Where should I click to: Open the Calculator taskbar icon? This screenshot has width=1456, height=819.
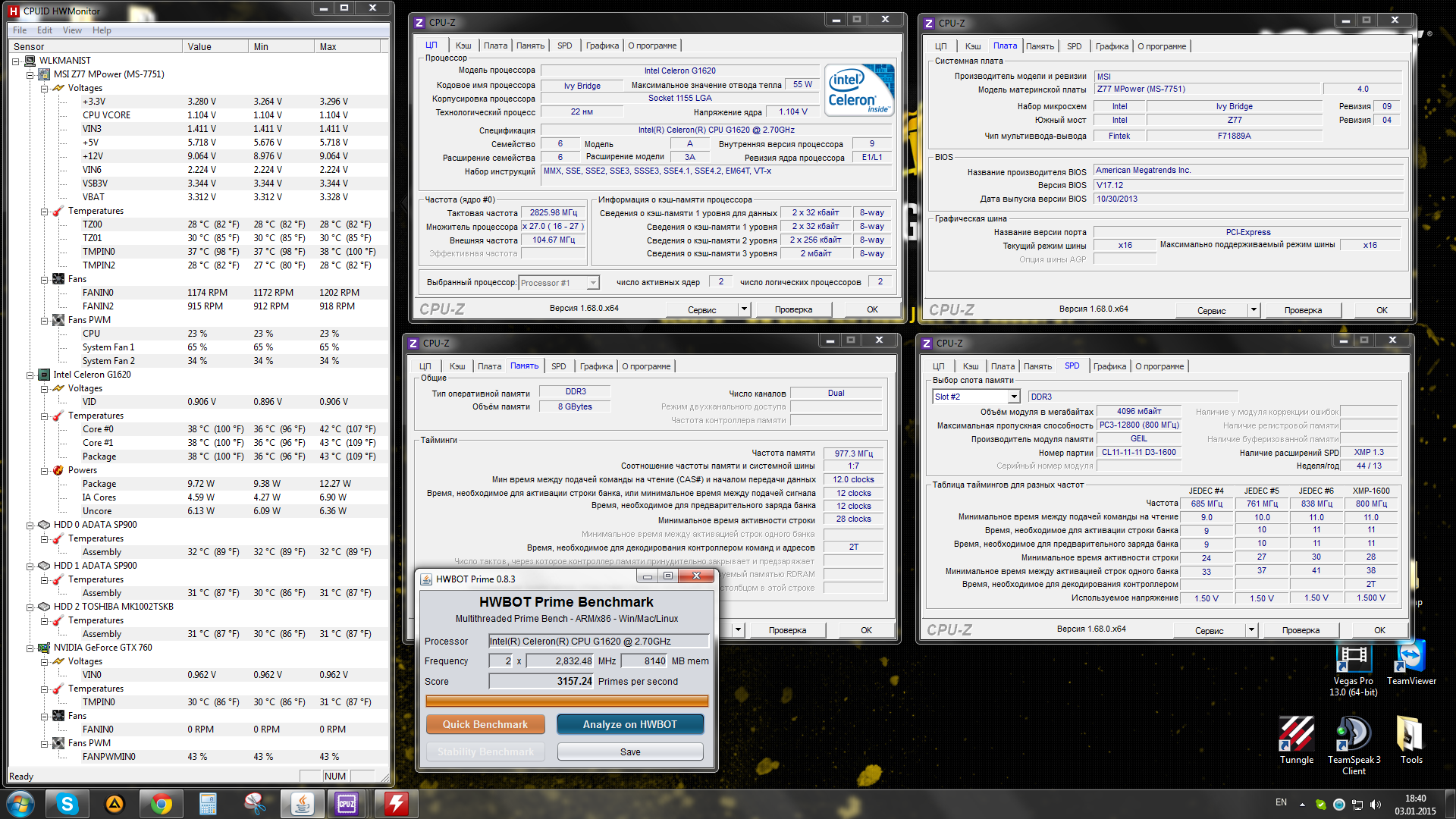pyautogui.click(x=208, y=804)
